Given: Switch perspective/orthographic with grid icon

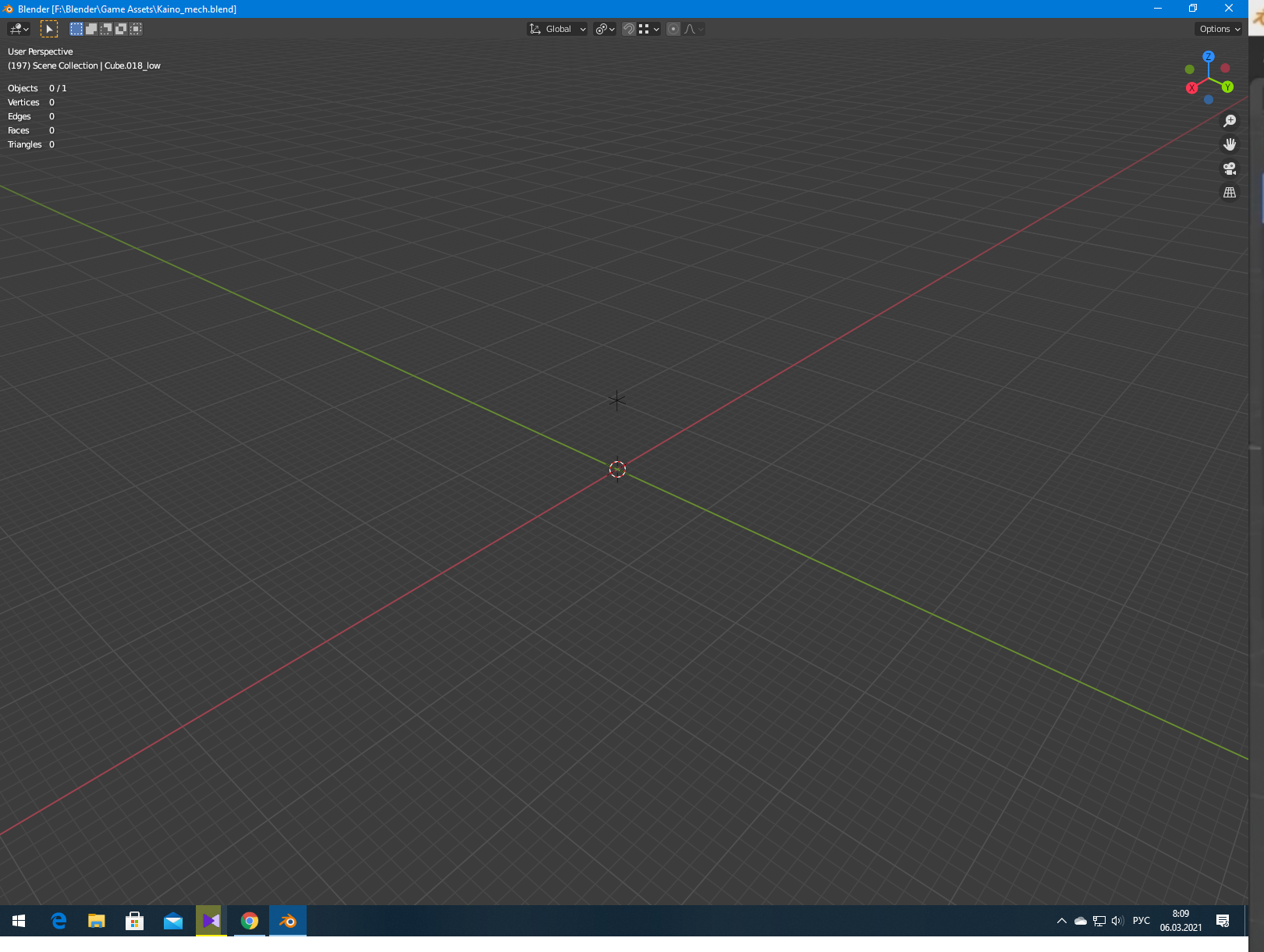Looking at the screenshot, I should (x=1230, y=192).
